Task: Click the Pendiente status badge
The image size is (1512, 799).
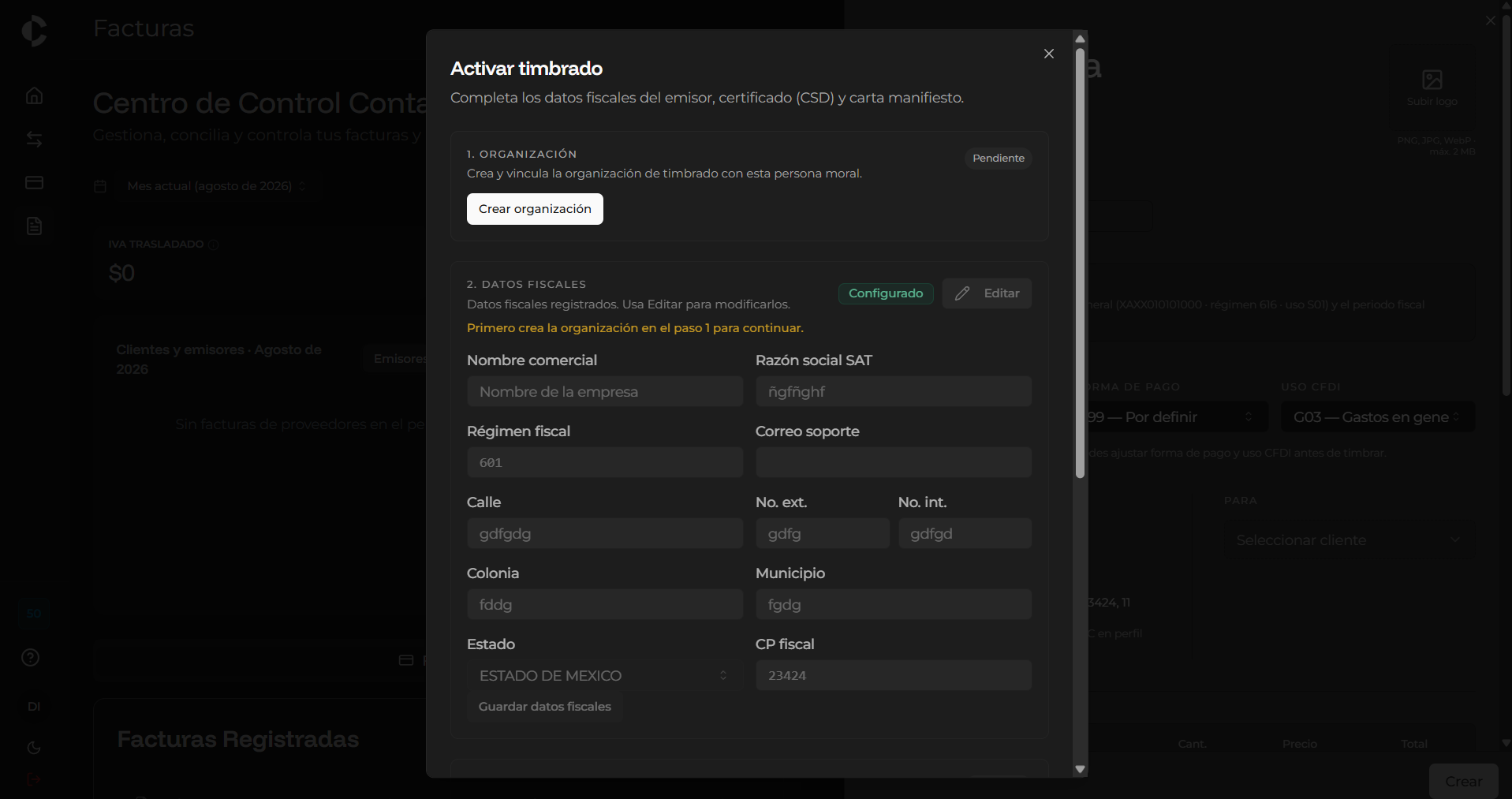Action: tap(999, 159)
